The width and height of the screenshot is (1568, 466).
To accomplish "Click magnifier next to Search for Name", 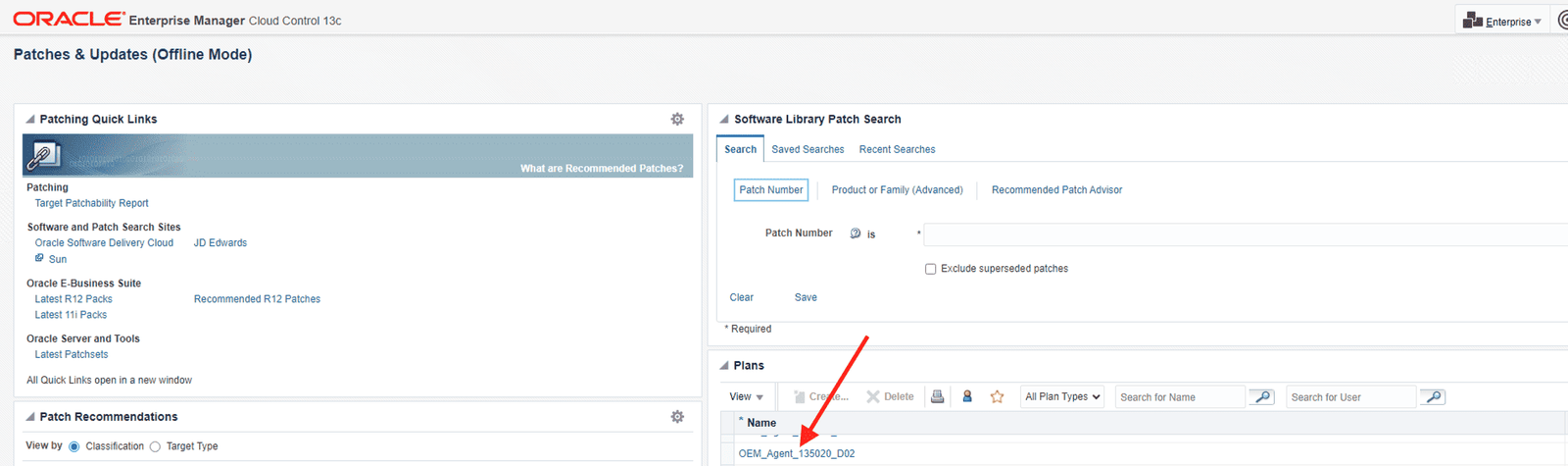I will pos(1262,396).
